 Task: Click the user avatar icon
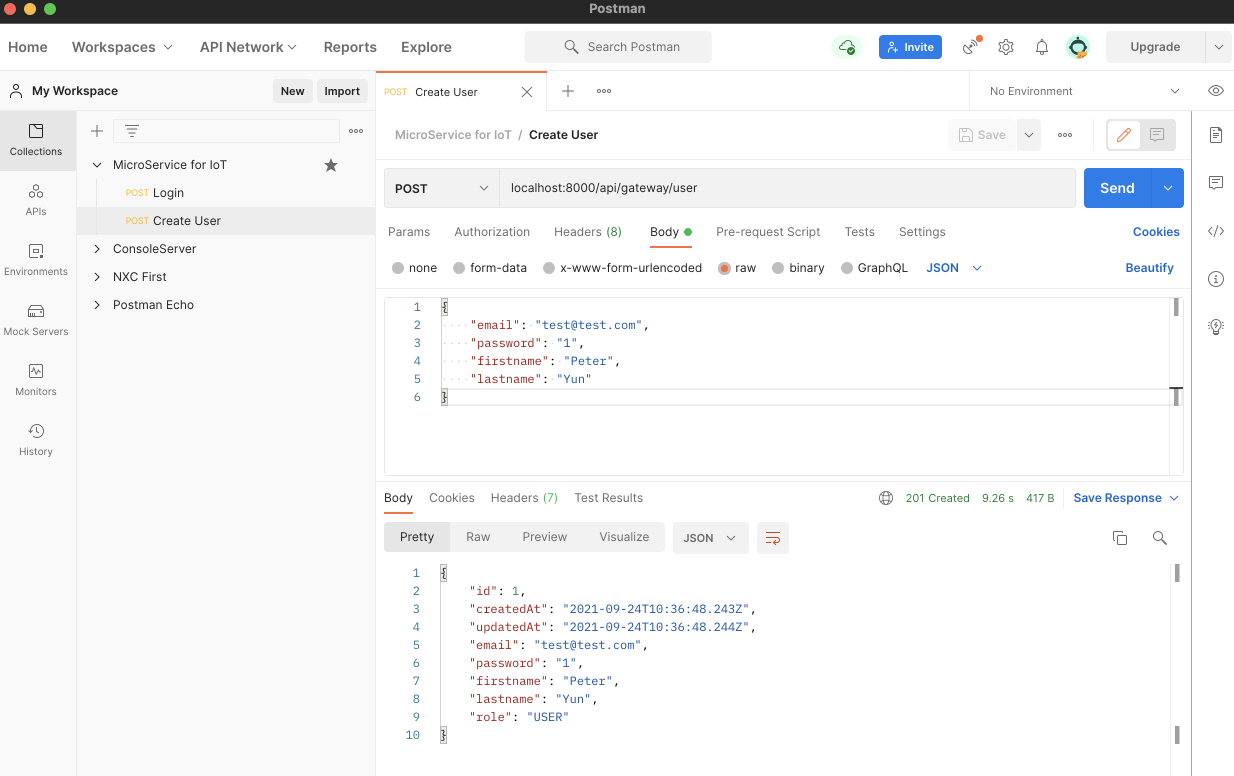[1078, 47]
